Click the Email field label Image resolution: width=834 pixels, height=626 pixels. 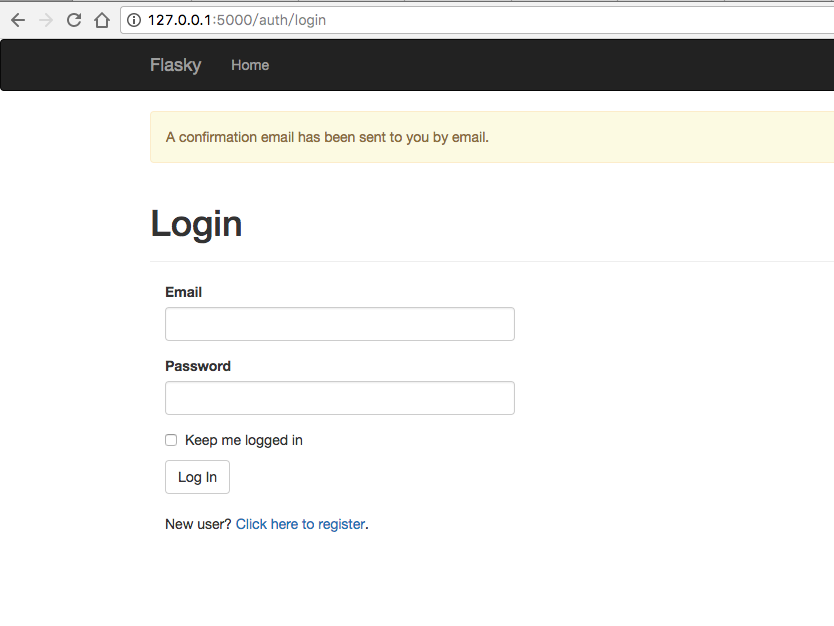tap(183, 292)
